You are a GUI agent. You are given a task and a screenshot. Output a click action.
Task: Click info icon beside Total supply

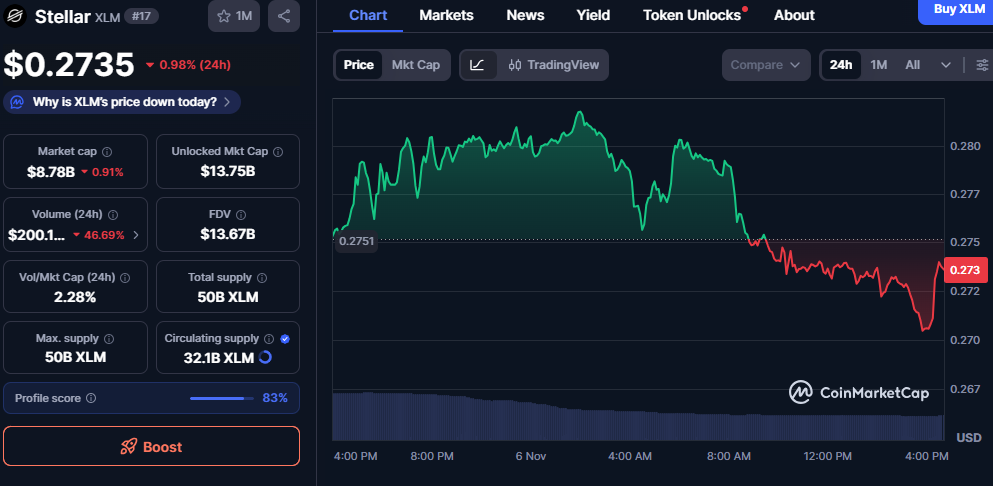(x=262, y=277)
